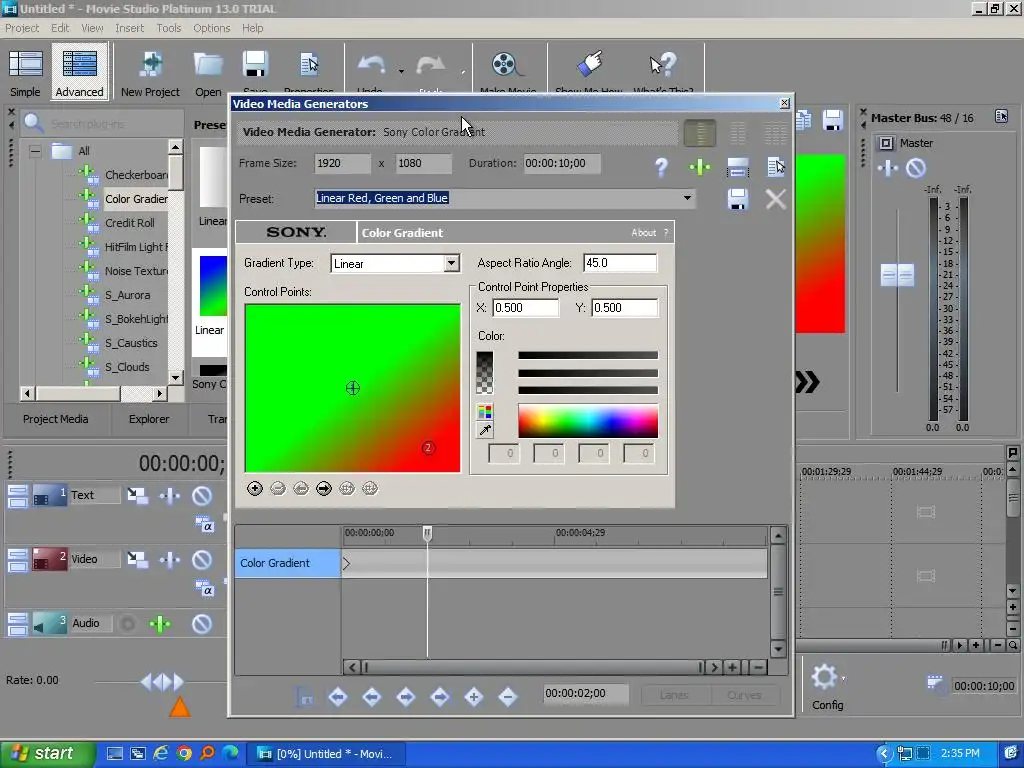
Task: Mute the Text track
Action: (202, 496)
